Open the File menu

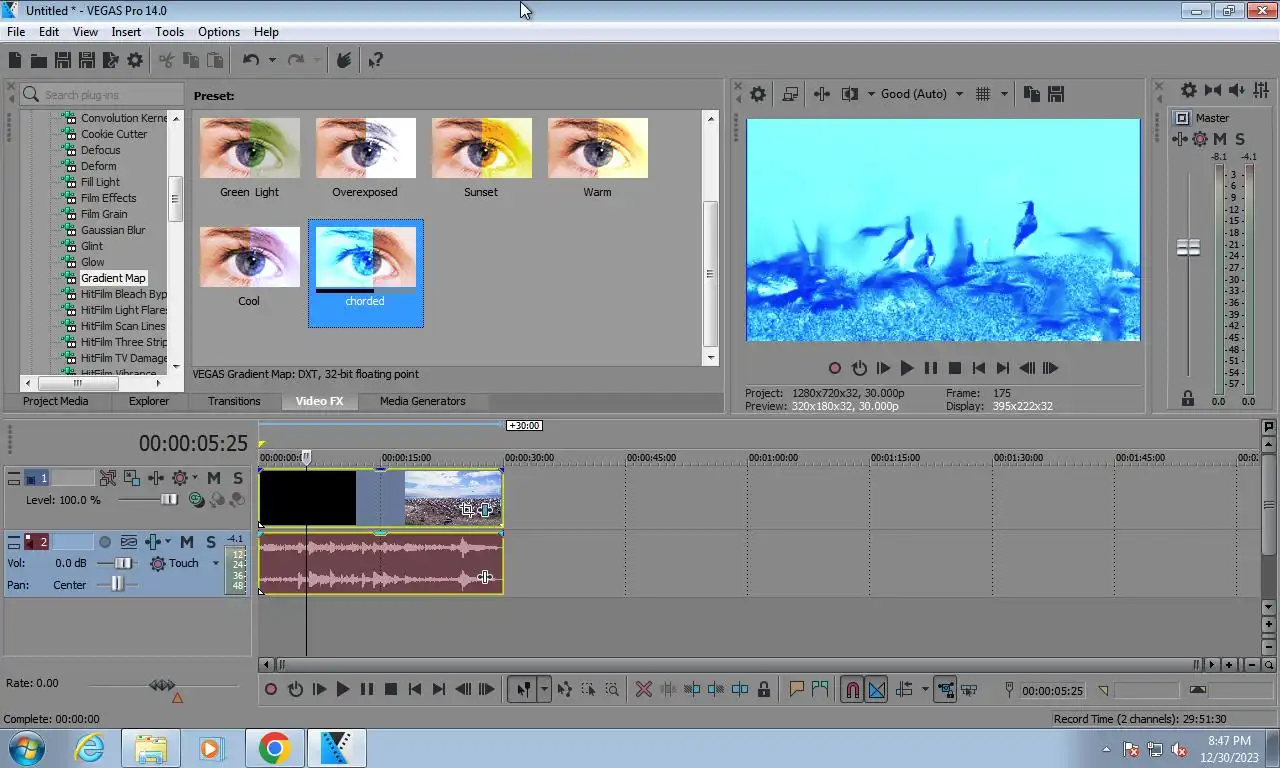point(16,32)
